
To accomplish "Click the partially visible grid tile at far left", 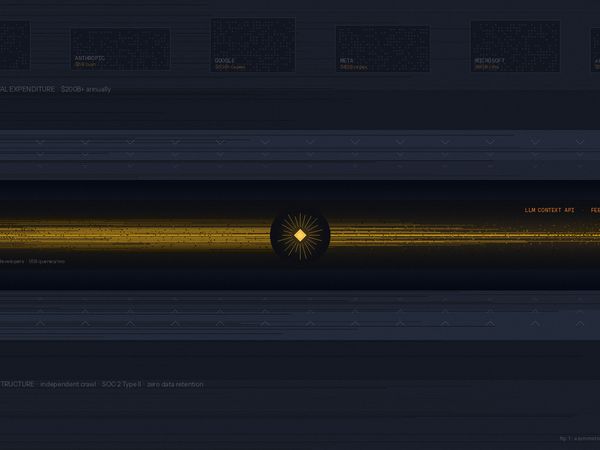I will pyautogui.click(x=14, y=45).
